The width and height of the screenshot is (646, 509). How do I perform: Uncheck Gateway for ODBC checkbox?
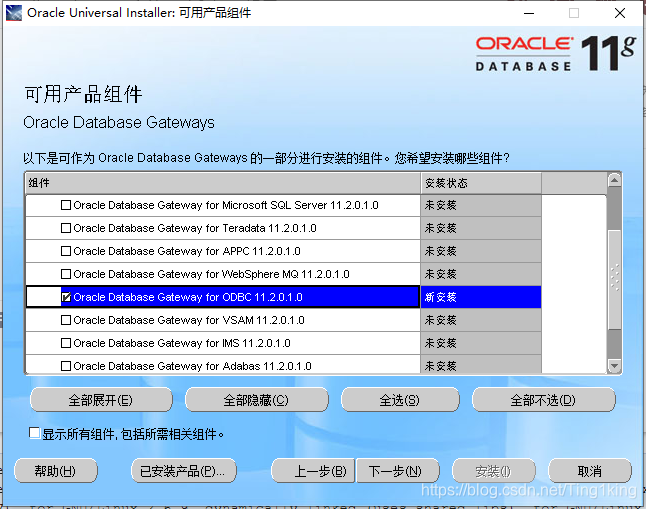point(66,297)
